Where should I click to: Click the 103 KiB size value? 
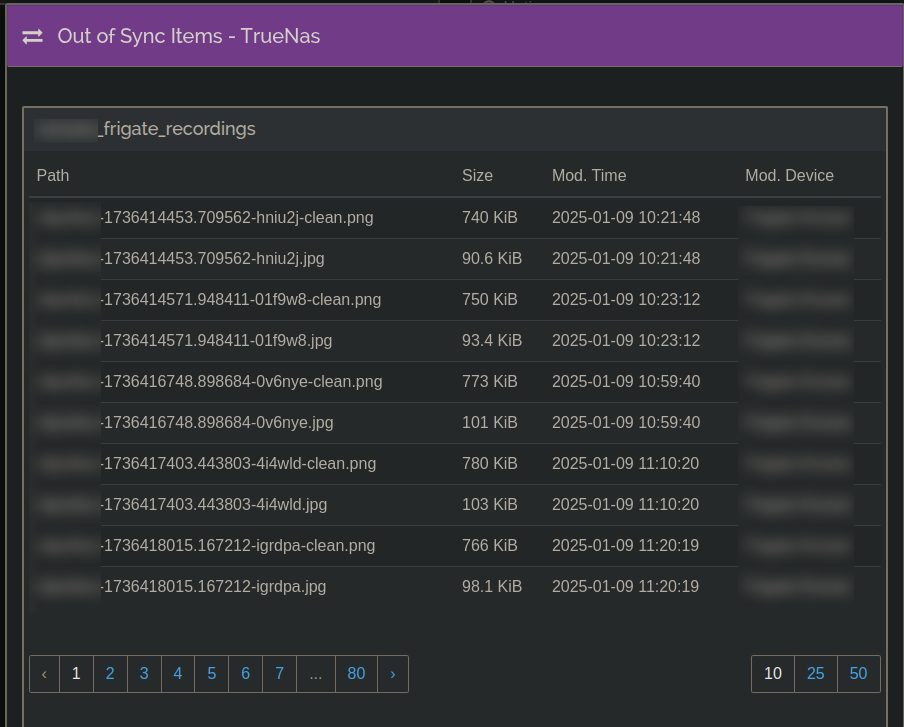[x=489, y=504]
